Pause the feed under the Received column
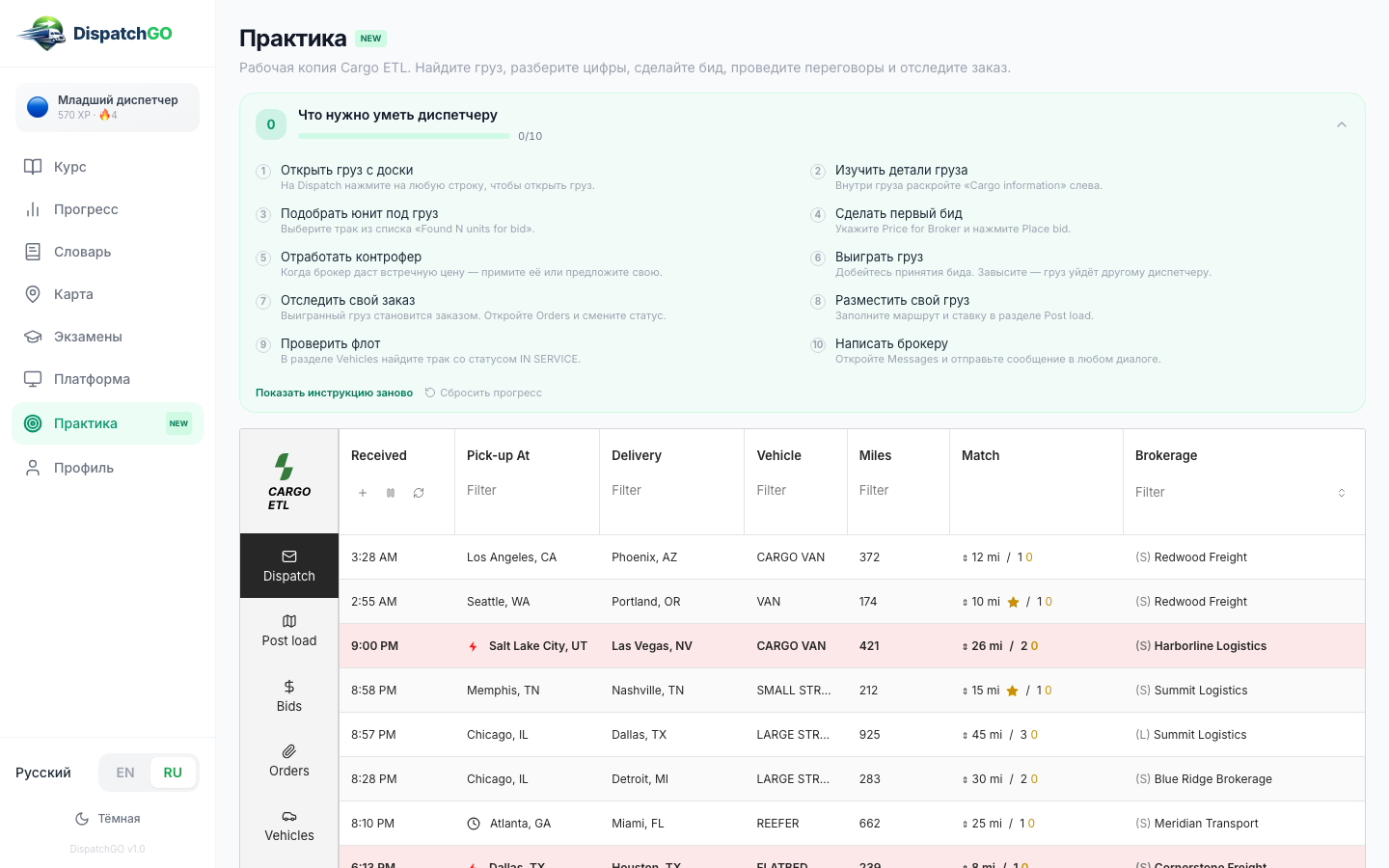This screenshot has height=868, width=1389. [391, 493]
